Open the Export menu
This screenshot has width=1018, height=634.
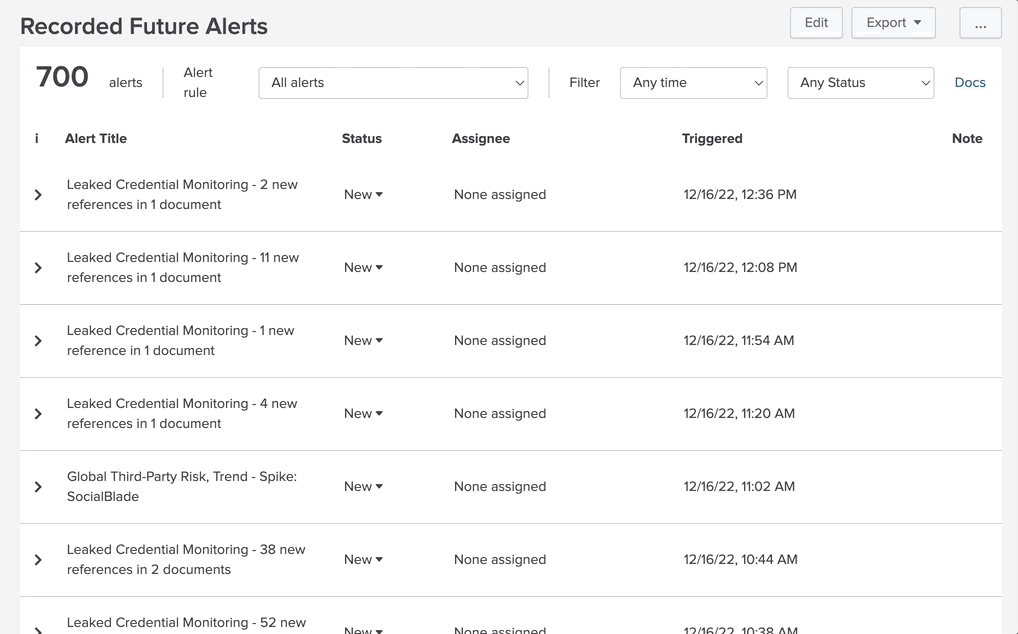[x=893, y=23]
